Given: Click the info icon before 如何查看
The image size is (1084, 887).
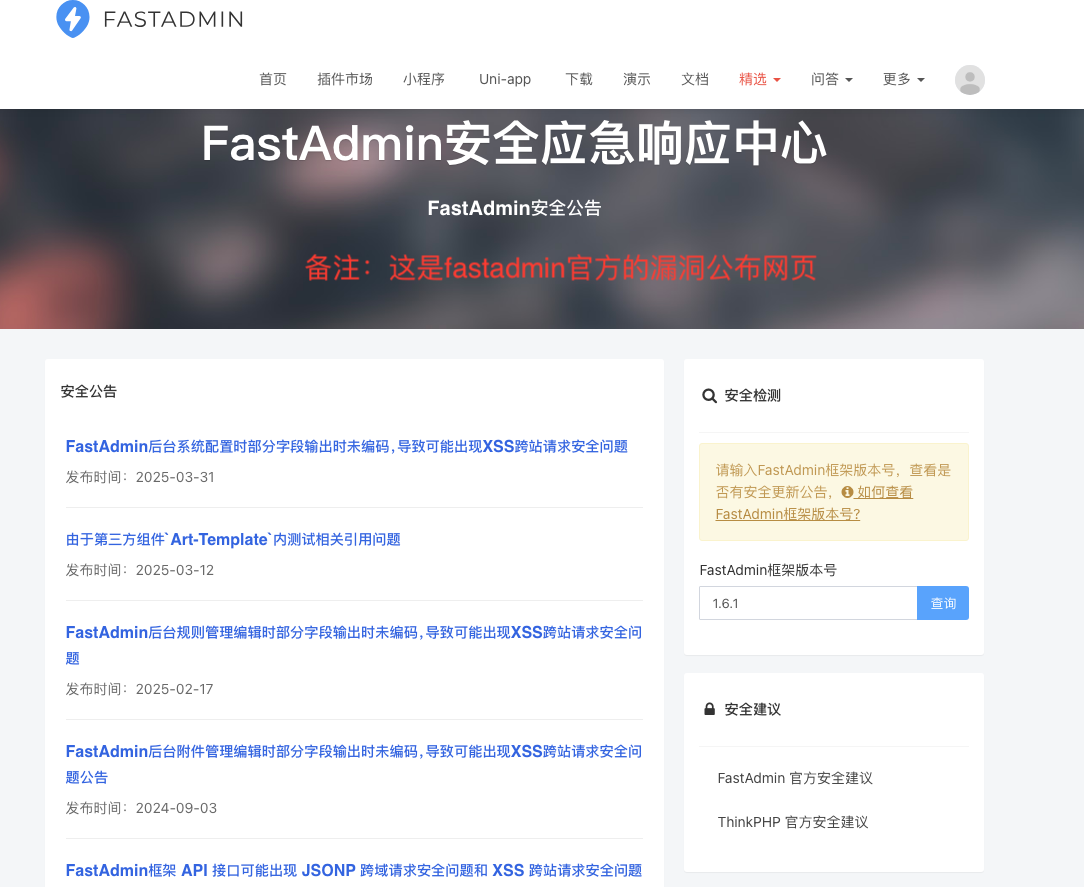Looking at the screenshot, I should click(847, 492).
